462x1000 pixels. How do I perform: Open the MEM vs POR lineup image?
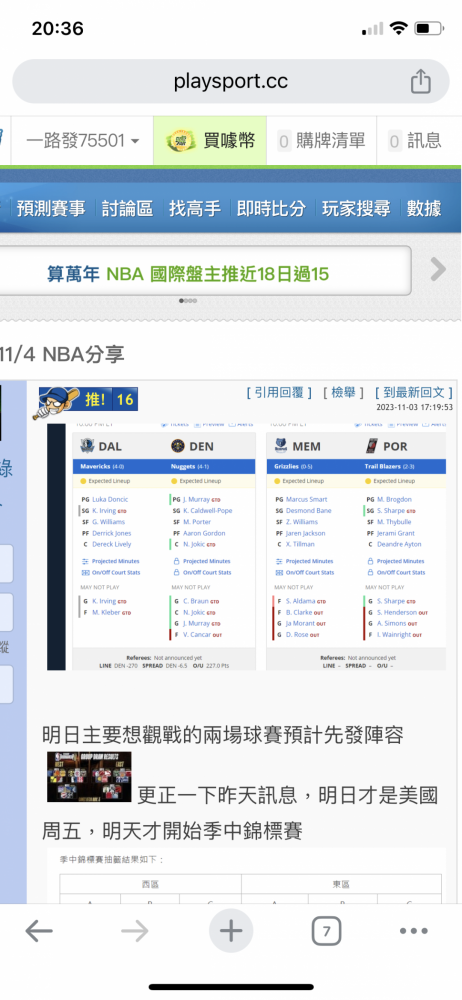pyautogui.click(x=356, y=550)
